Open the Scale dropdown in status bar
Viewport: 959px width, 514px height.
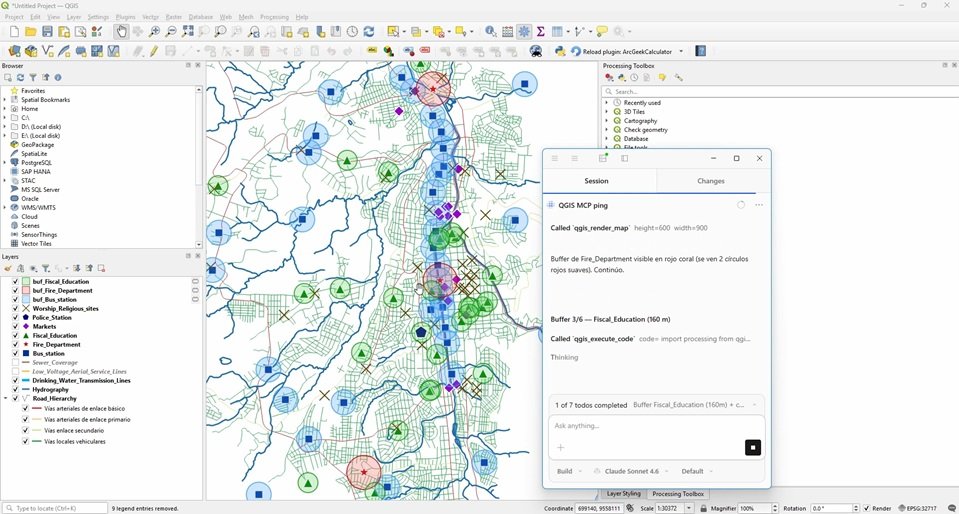690,508
